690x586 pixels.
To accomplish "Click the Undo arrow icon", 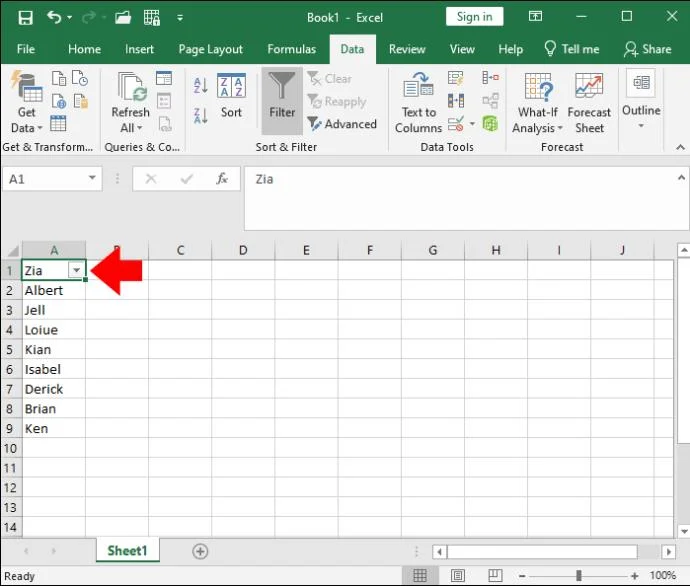I will coord(54,18).
